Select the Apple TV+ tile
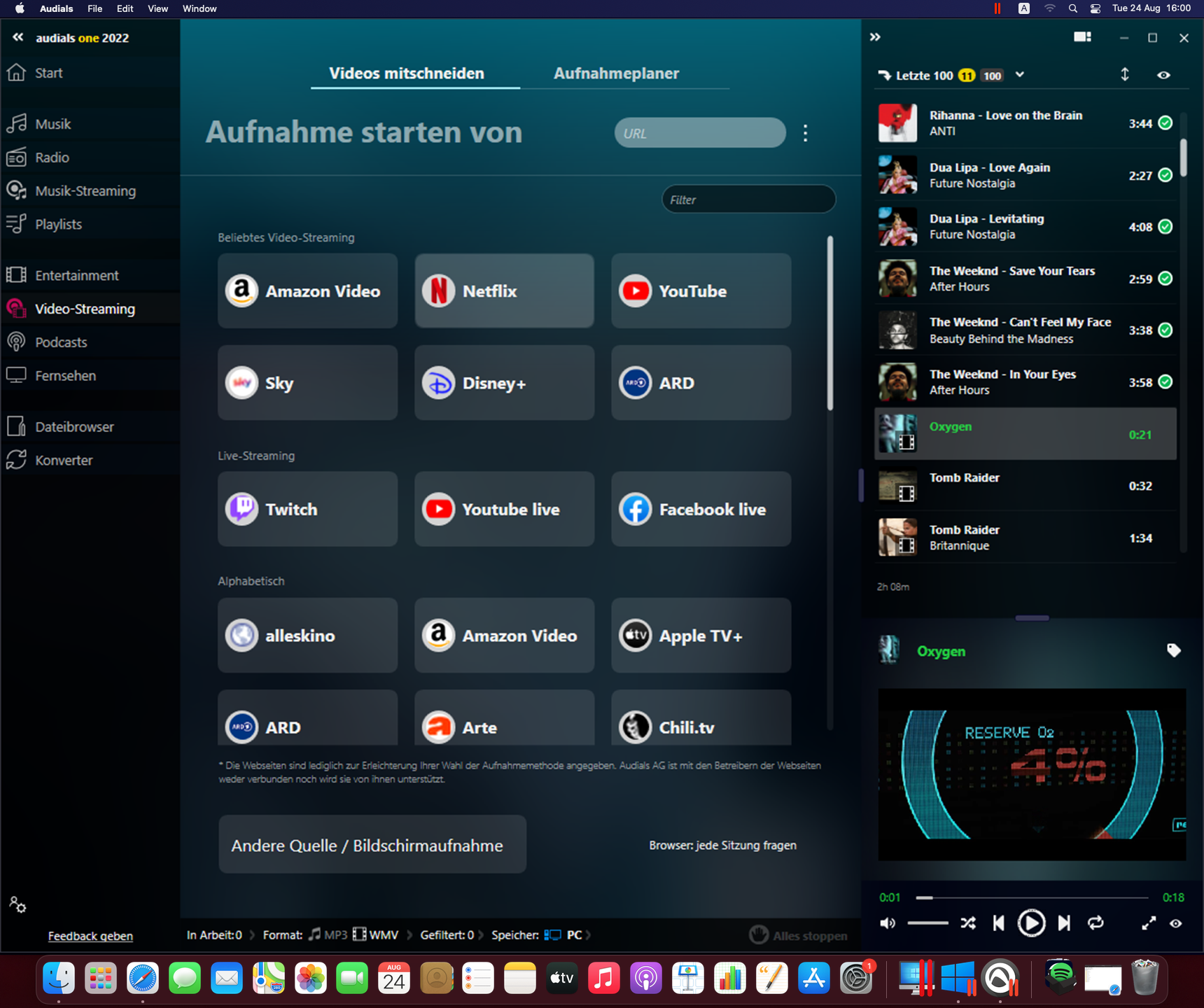 [701, 636]
